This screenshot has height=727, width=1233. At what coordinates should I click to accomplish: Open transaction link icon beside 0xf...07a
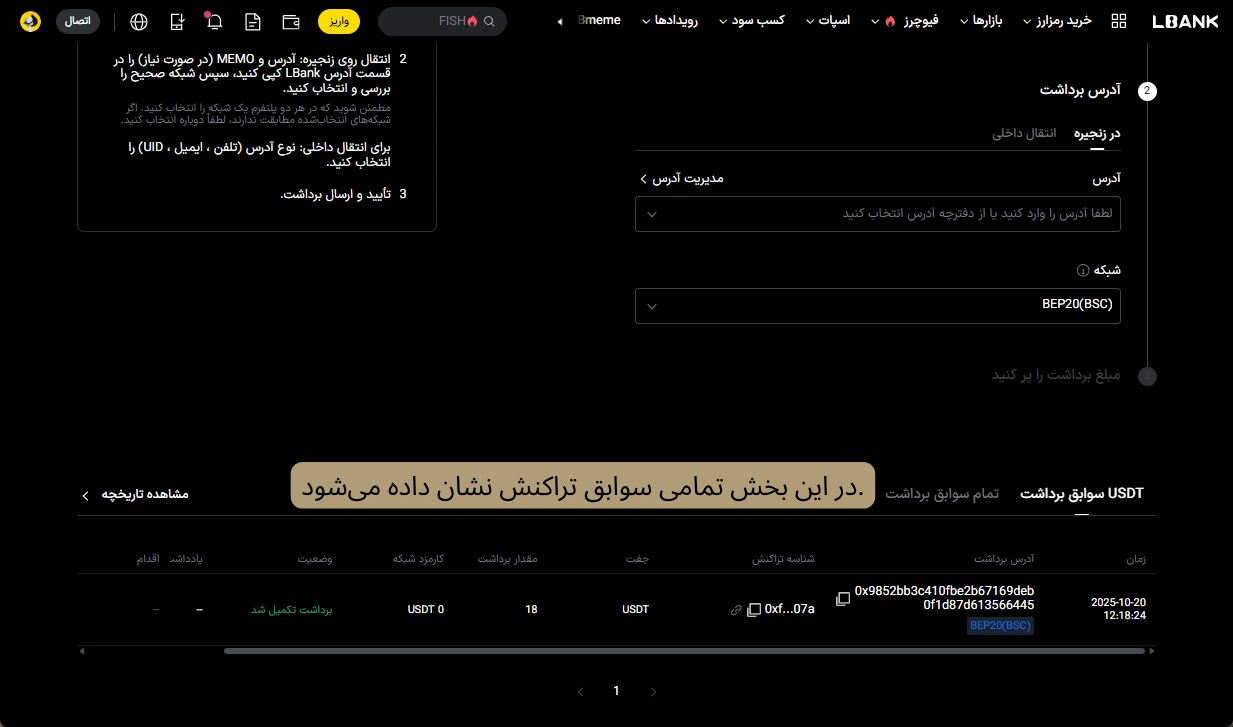coord(736,609)
